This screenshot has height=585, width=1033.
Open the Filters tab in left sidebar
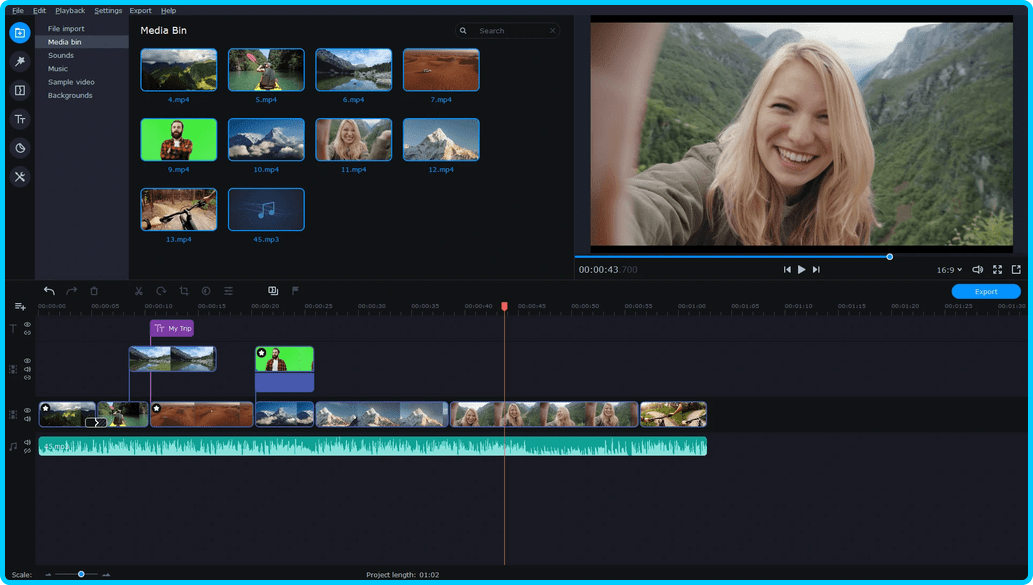(x=20, y=61)
